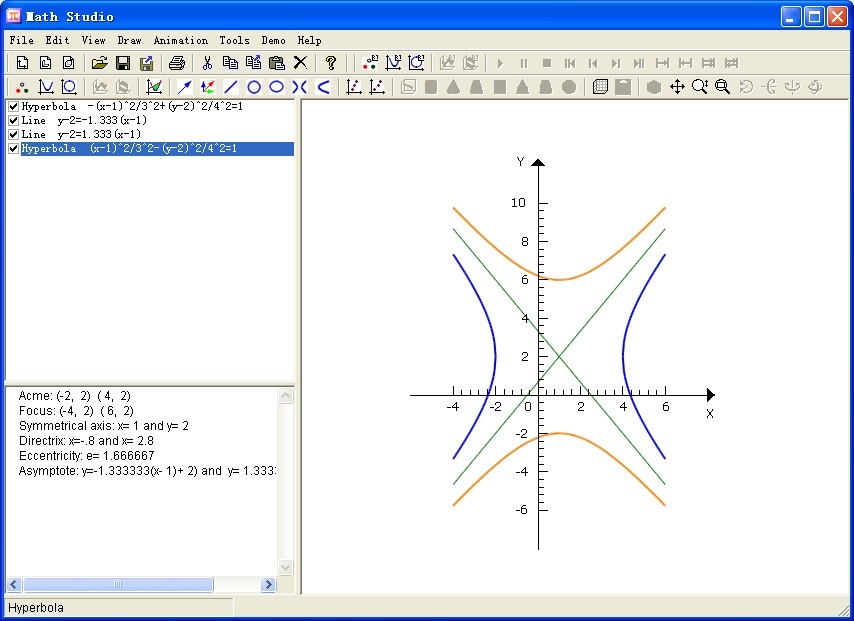Select the highlighted Hyperbola (x-1)^2/3^2 entry
The height and width of the screenshot is (621, 854).
tap(157, 149)
